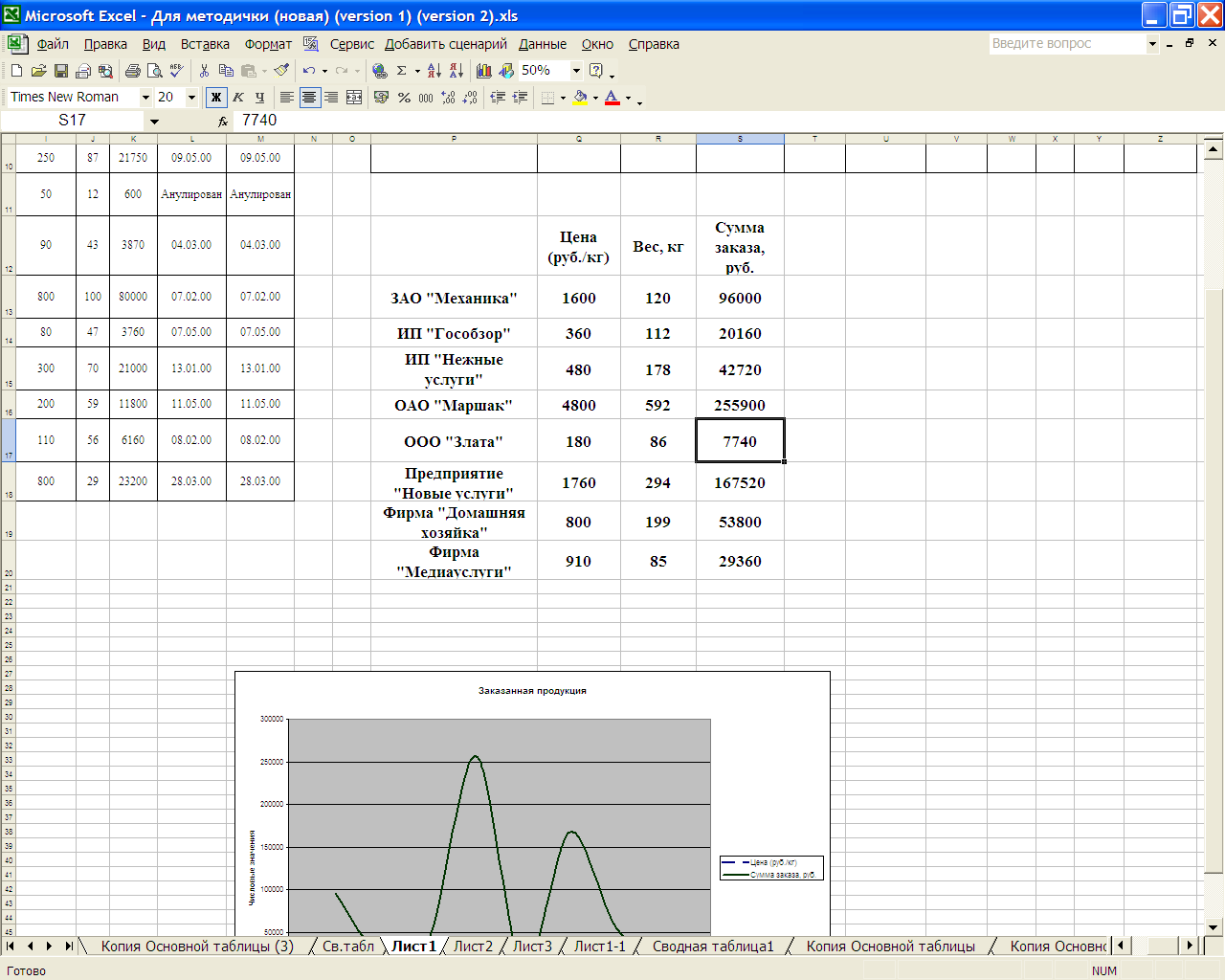This screenshot has height=980, width=1225.
Task: Open the zoom percentage dropdown
Action: point(576,71)
